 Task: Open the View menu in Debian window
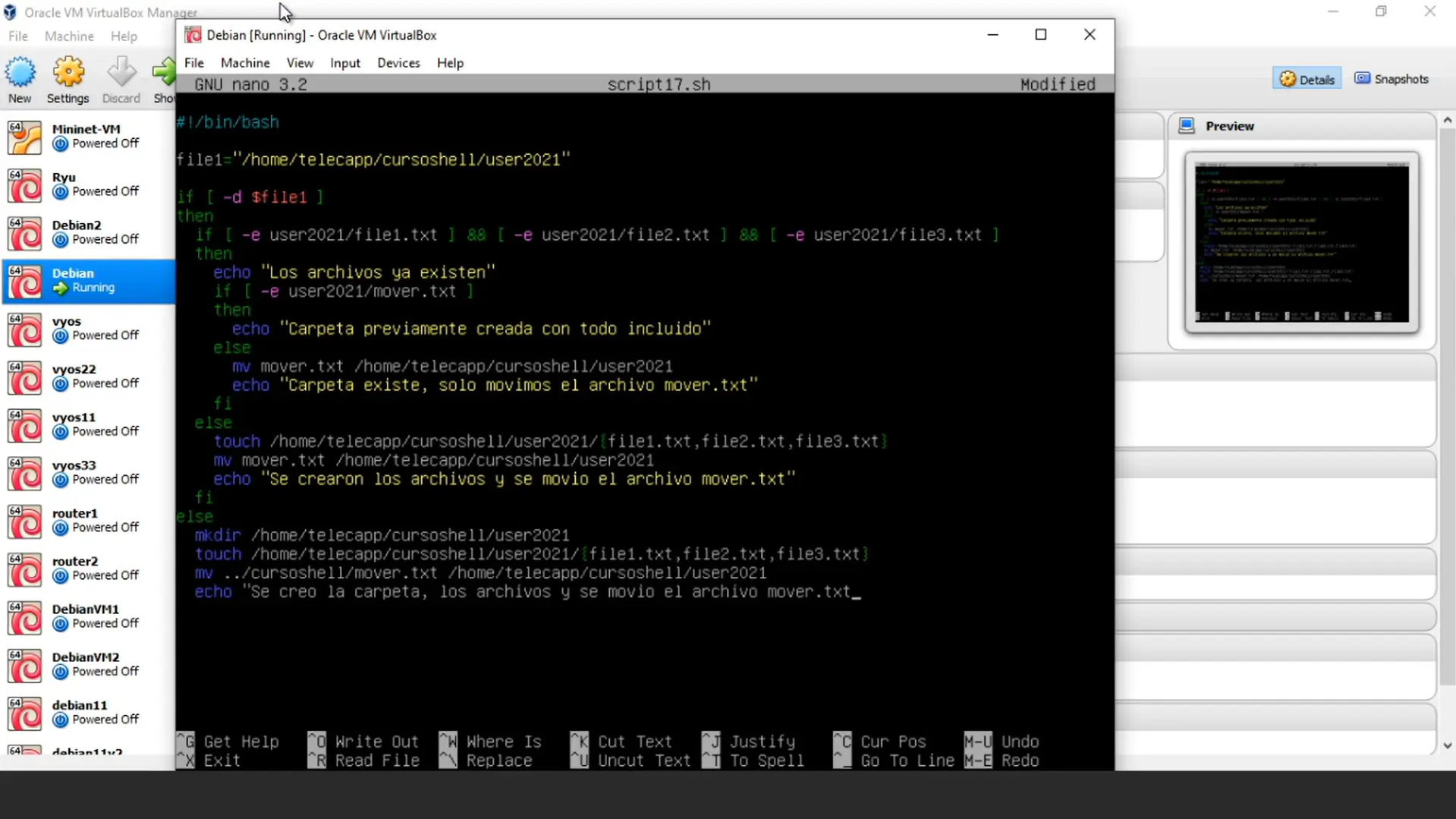click(x=300, y=63)
